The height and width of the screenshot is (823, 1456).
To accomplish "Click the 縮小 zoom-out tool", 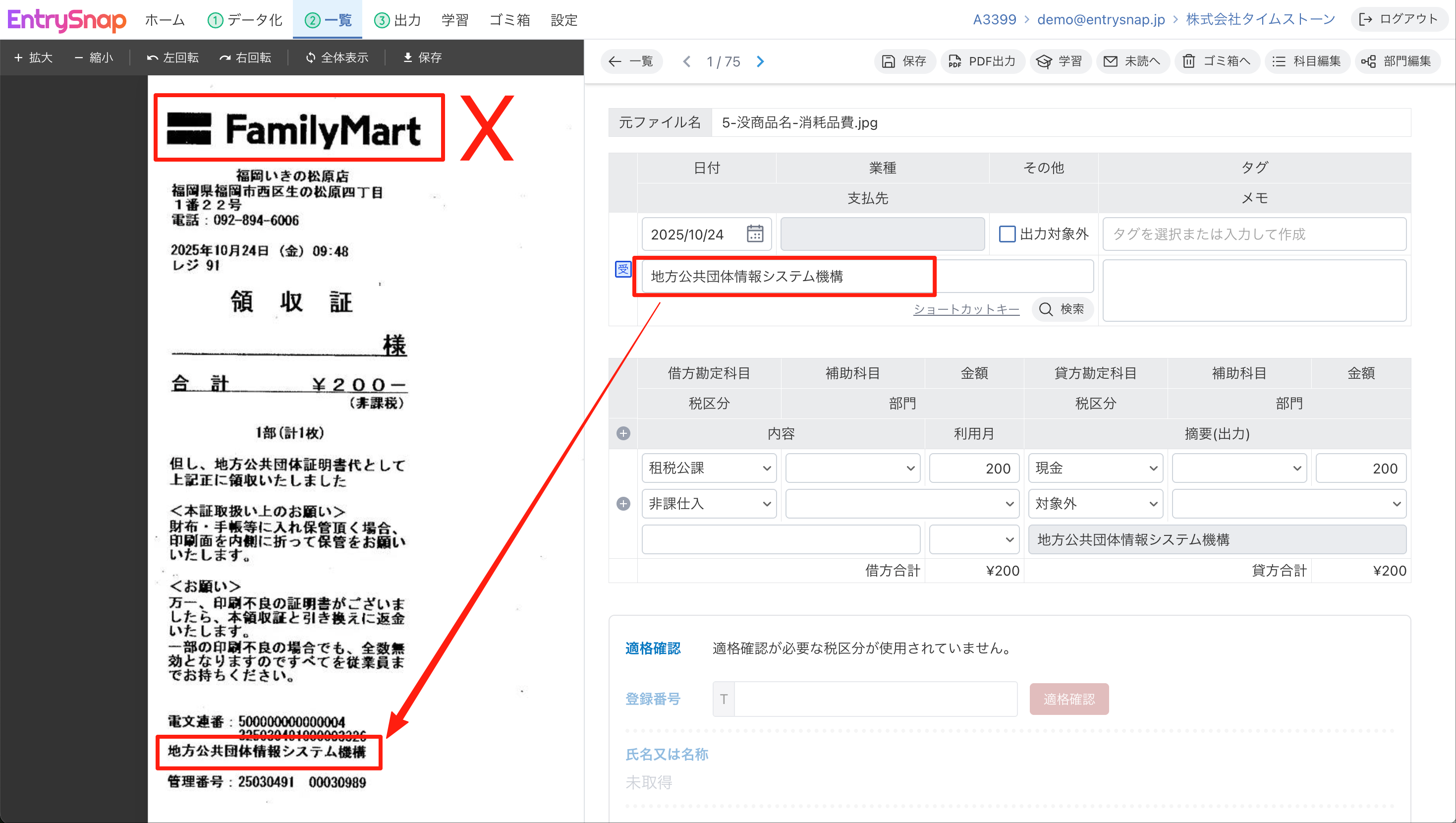I will click(93, 57).
